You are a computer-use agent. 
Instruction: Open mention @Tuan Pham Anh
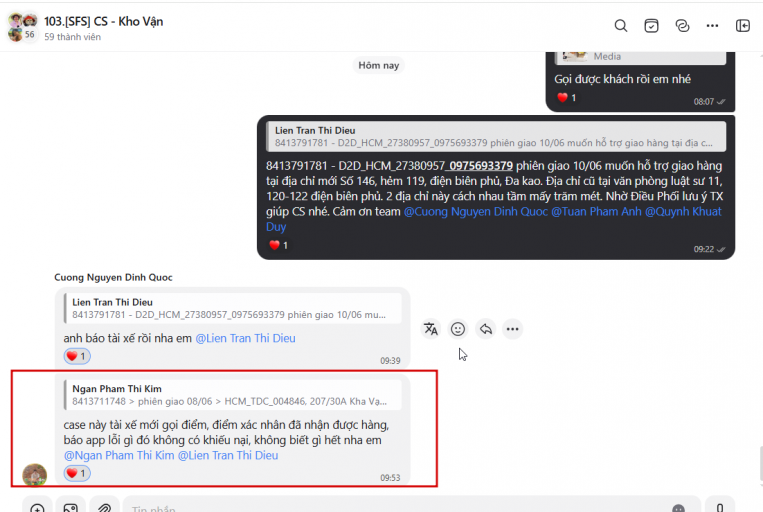[596, 212]
